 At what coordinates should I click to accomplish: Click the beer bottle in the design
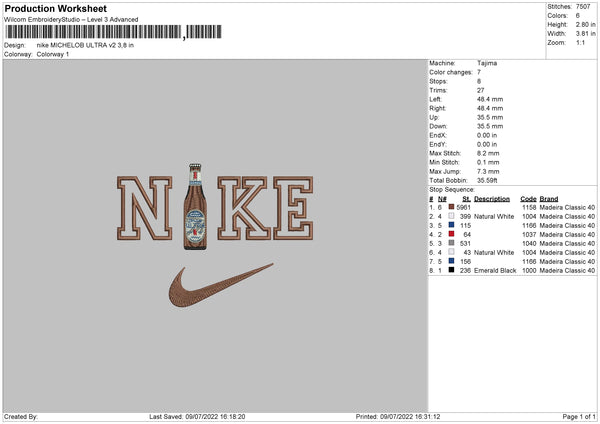pyautogui.click(x=195, y=207)
